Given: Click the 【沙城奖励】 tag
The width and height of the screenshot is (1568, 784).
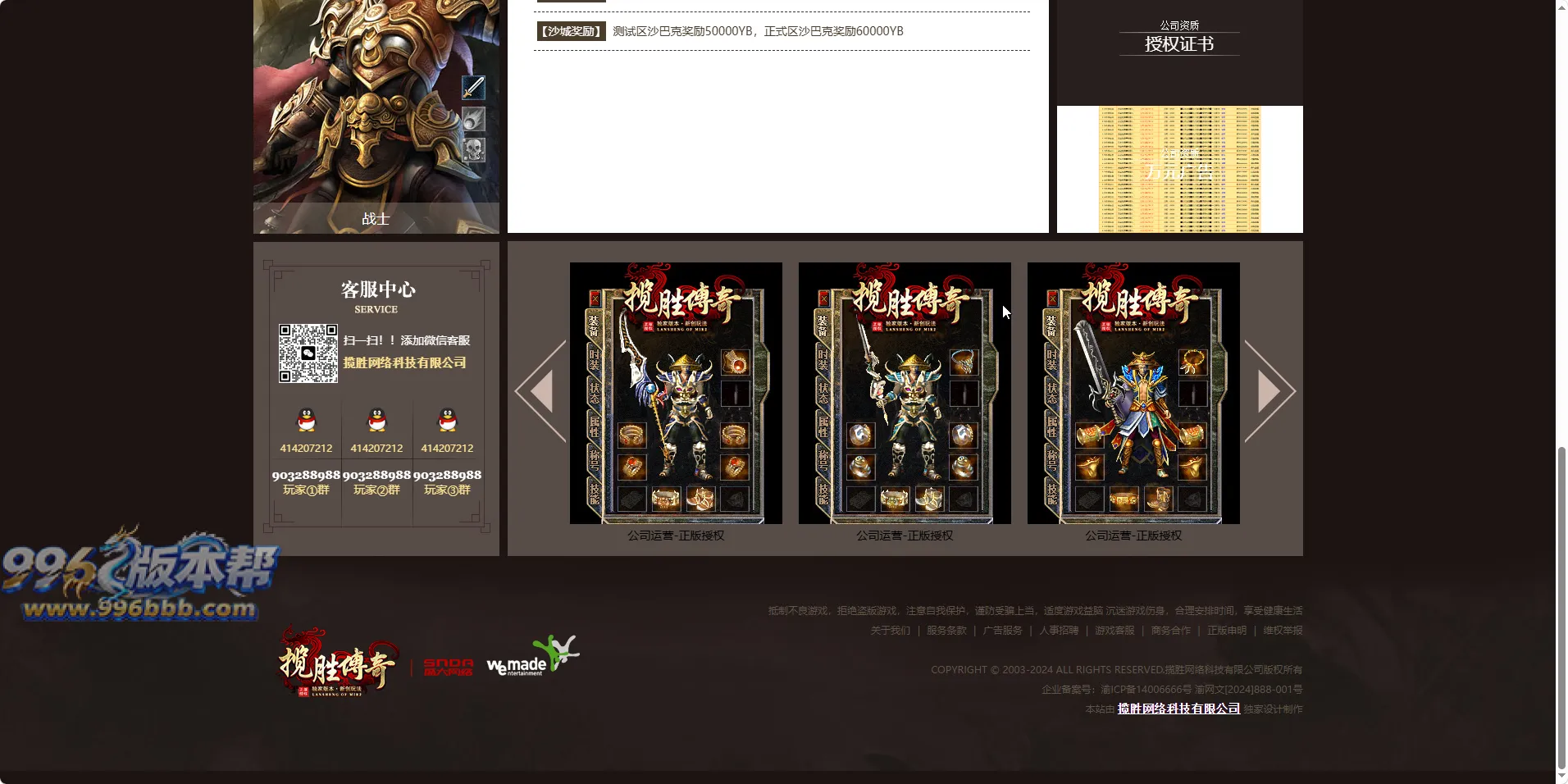Looking at the screenshot, I should click(571, 31).
